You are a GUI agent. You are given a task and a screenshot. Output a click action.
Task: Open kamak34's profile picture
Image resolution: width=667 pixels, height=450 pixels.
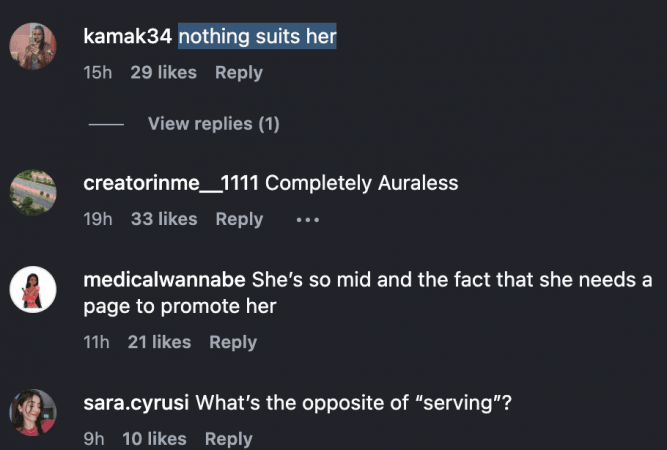coord(33,46)
